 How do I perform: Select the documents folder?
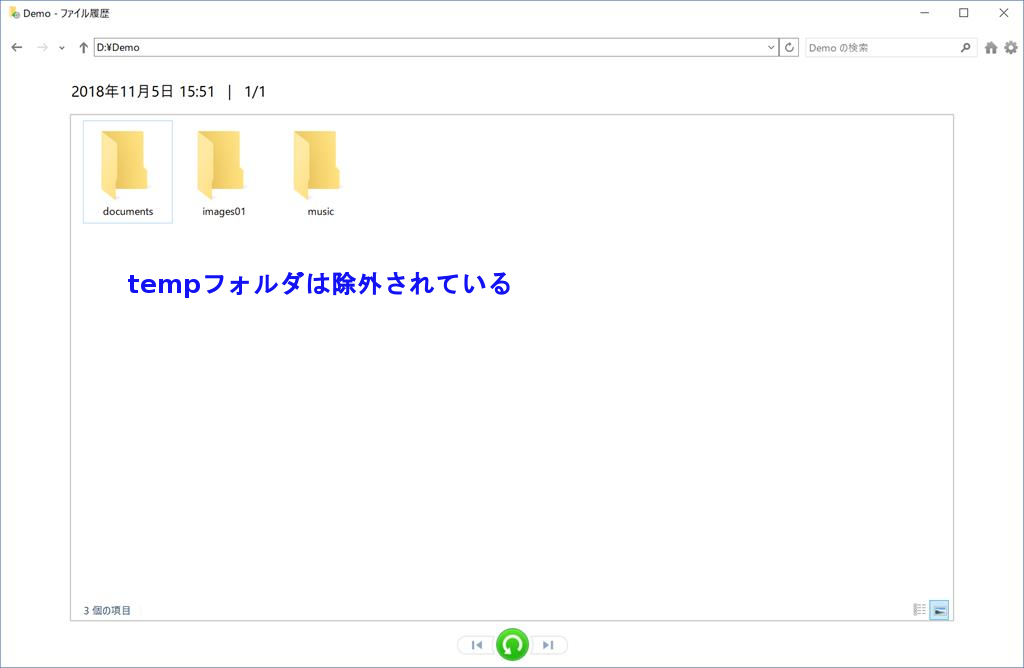pos(128,171)
